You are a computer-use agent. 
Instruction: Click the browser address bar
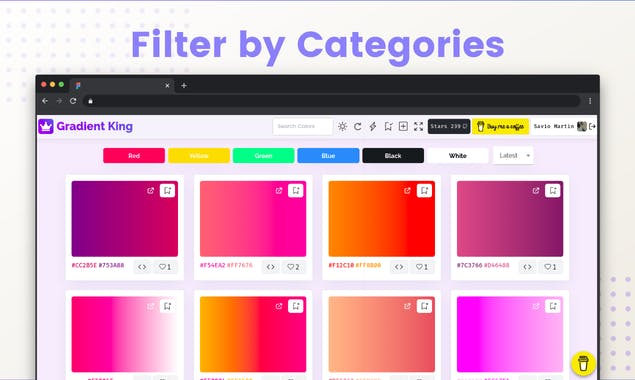pos(331,101)
